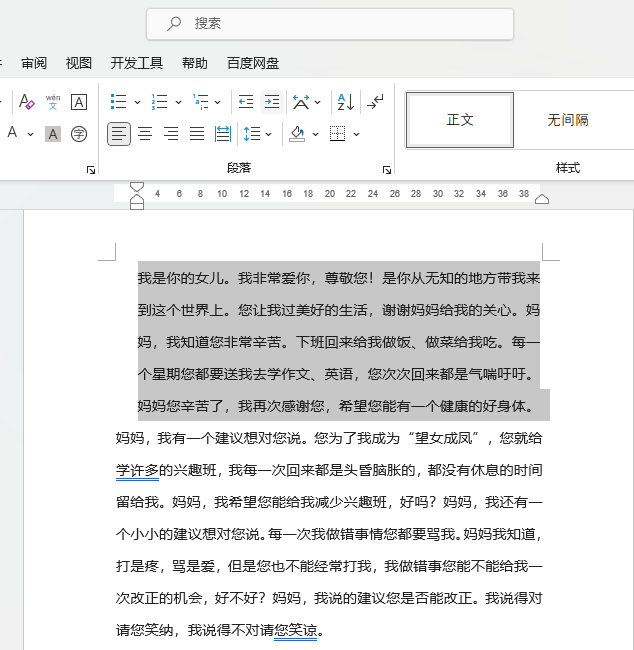
Task: Open the 审阅 tab
Action: point(34,63)
